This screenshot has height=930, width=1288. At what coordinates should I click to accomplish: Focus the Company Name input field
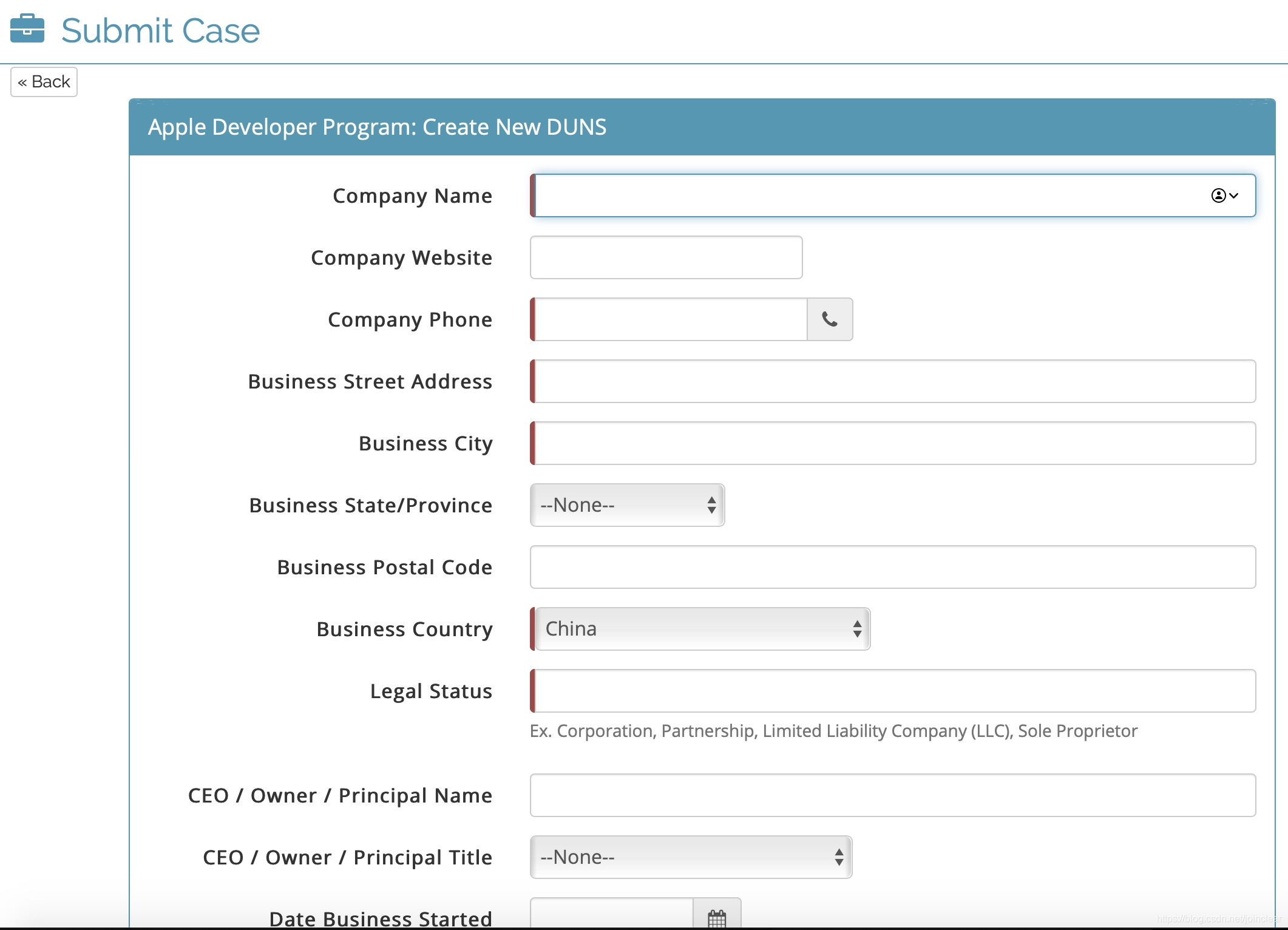click(893, 195)
